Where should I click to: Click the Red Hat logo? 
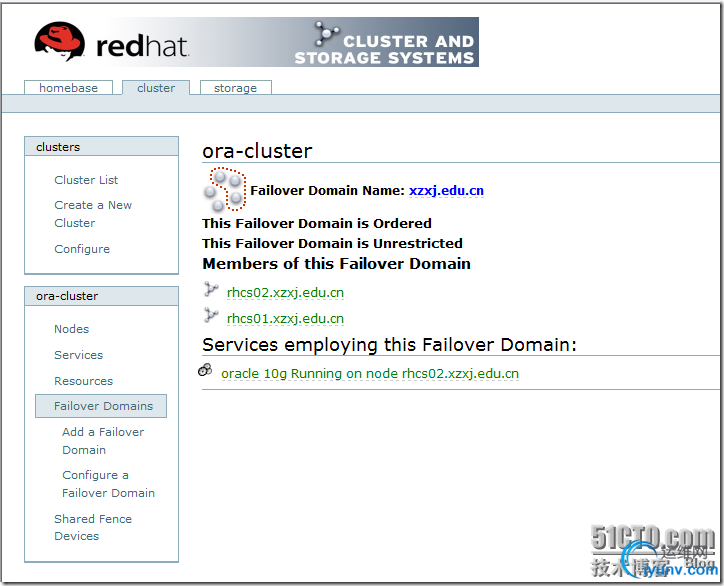click(111, 42)
